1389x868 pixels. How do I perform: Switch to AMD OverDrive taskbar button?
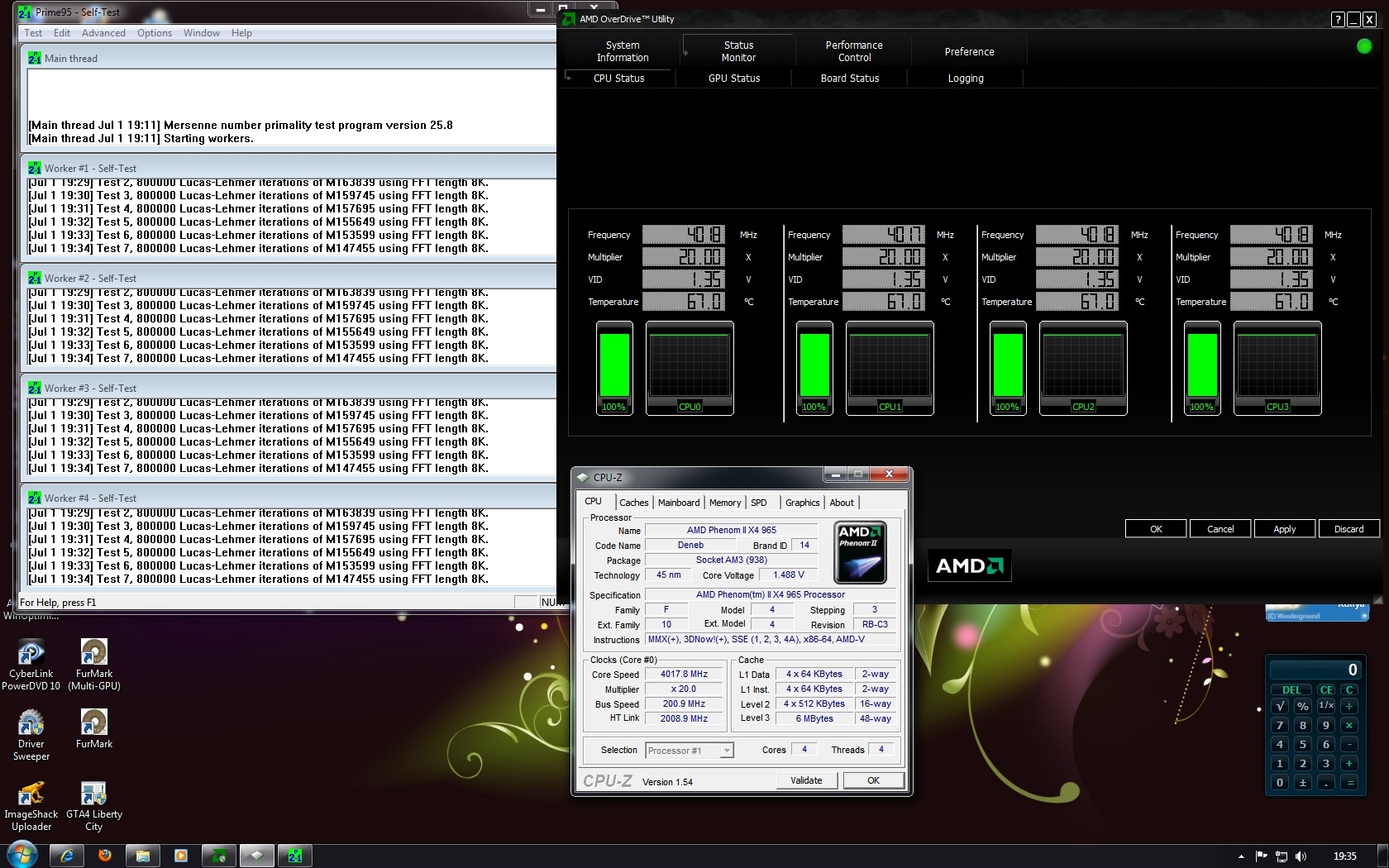point(219,856)
